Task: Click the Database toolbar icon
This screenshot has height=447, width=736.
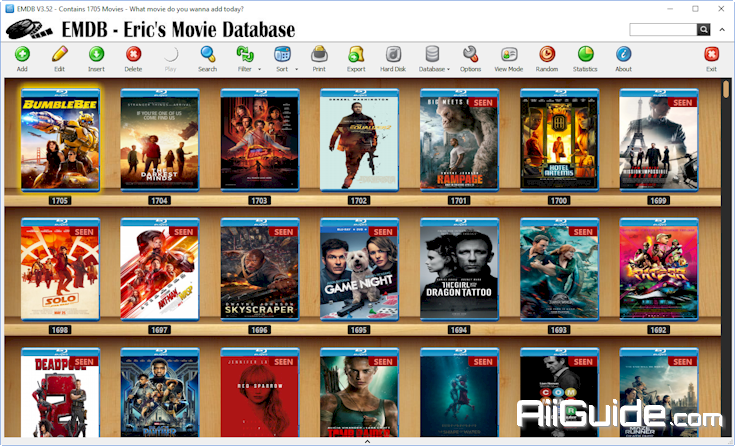Action: (x=432, y=54)
